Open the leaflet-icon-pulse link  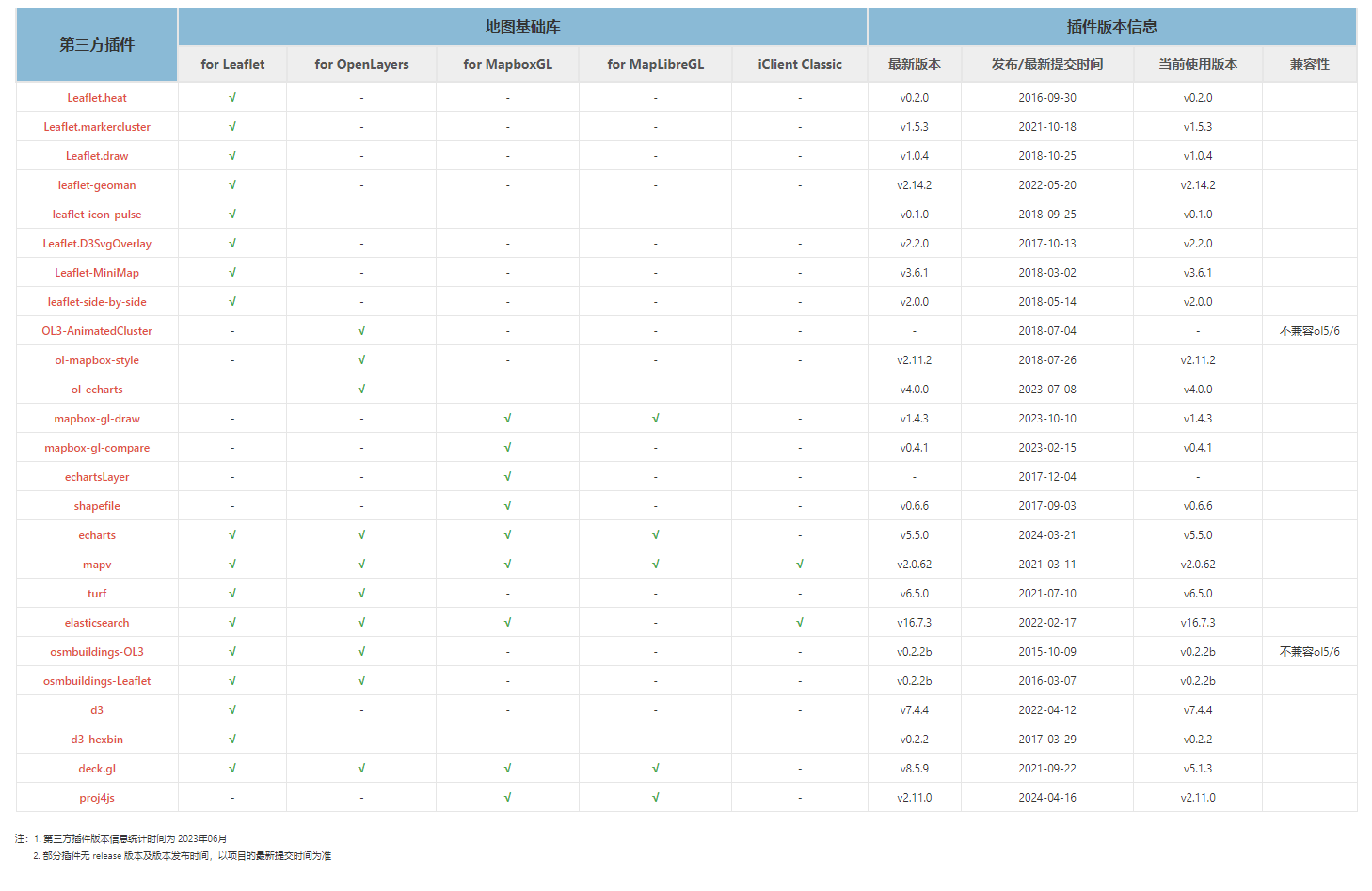tap(97, 215)
